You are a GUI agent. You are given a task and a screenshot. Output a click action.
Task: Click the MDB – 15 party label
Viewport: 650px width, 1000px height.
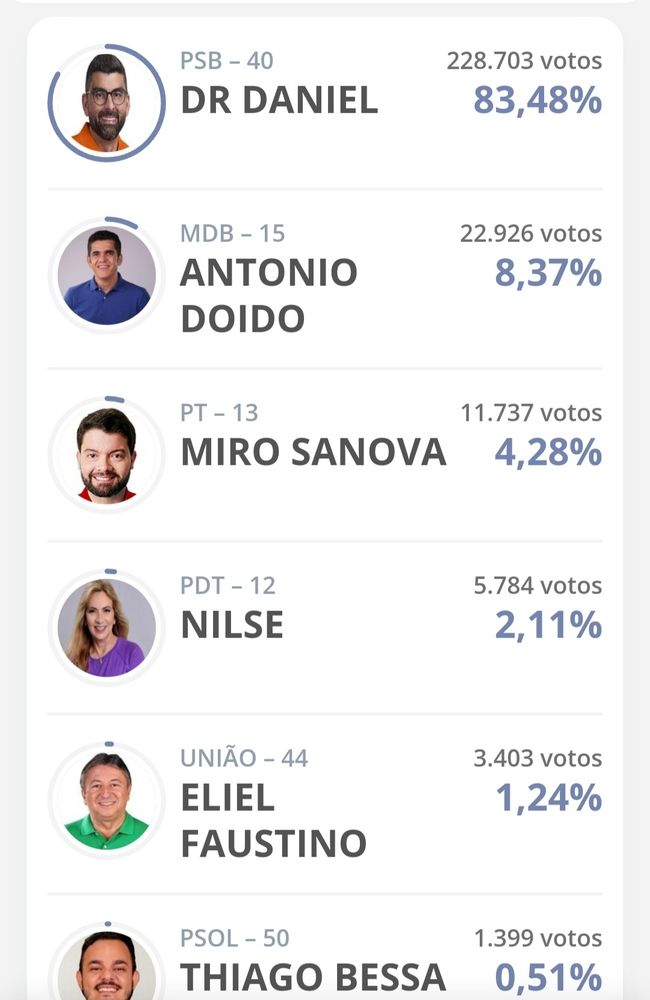tap(232, 234)
